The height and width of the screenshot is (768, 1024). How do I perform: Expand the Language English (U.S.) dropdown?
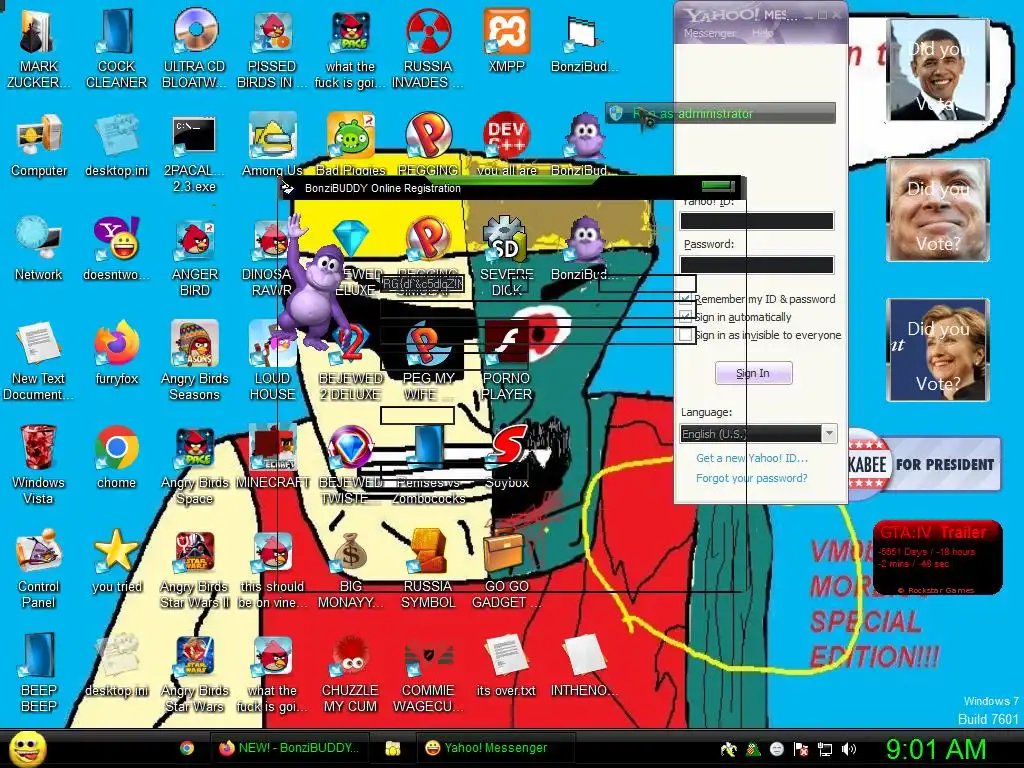(829, 434)
